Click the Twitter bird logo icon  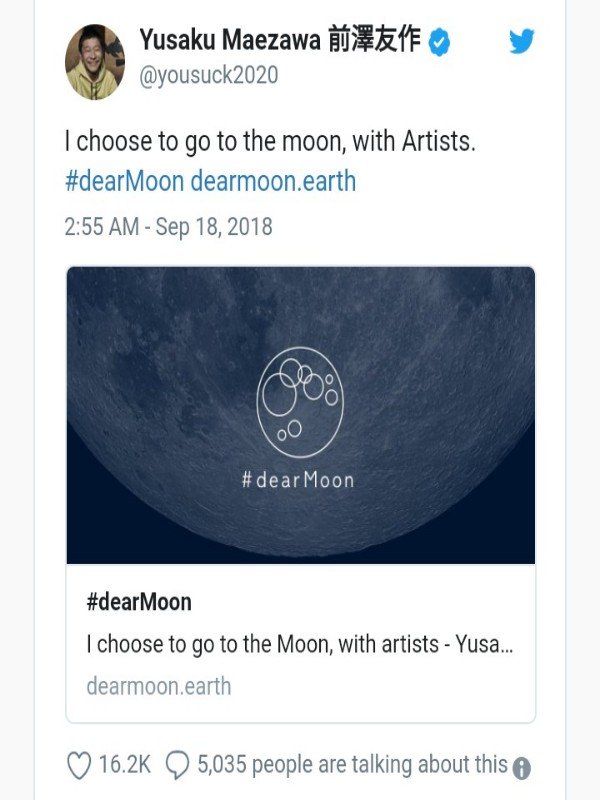pyautogui.click(x=521, y=41)
